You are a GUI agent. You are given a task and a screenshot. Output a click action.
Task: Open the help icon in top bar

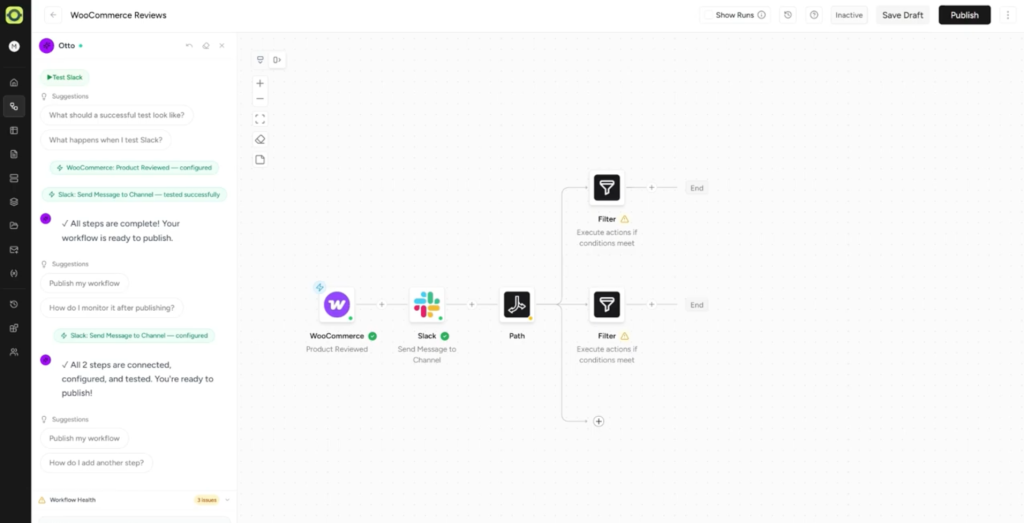(814, 15)
